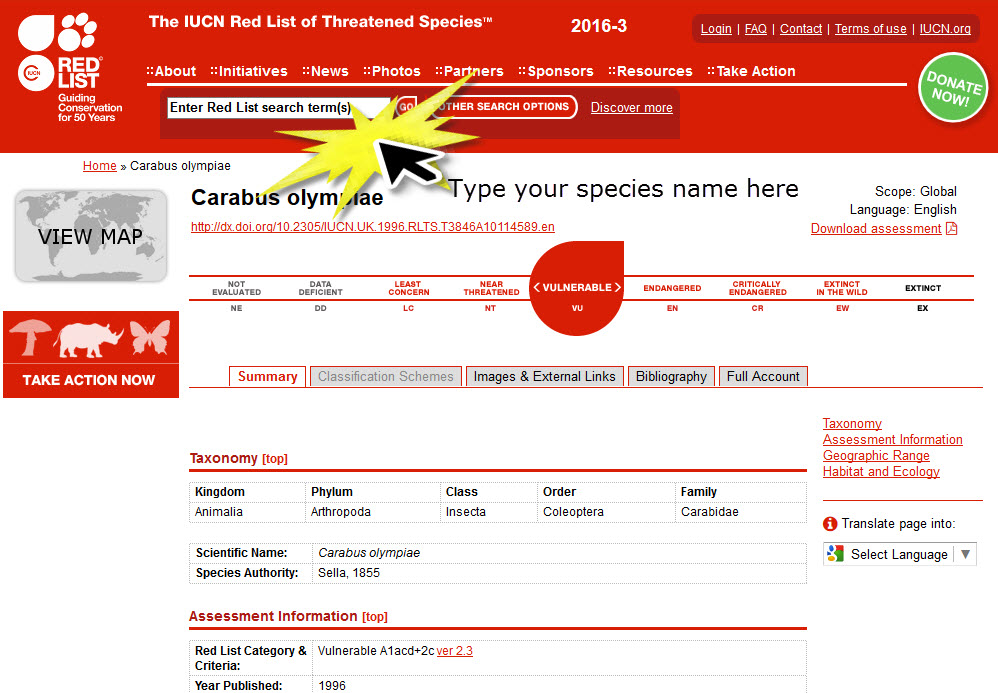Click the PDF icon beside Download assessment
The height and width of the screenshot is (693, 998).
click(952, 228)
